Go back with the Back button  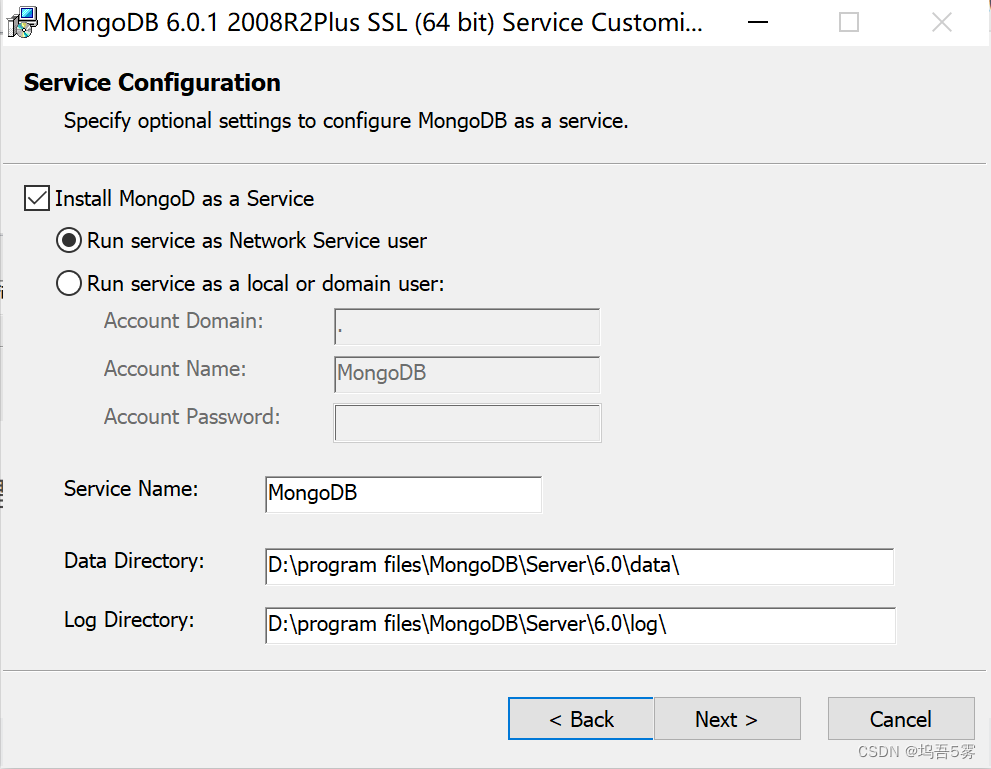[581, 718]
